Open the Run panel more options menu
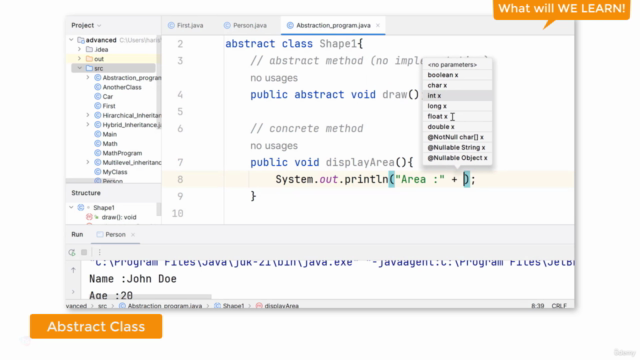This screenshot has height=360, width=640. [x=100, y=252]
